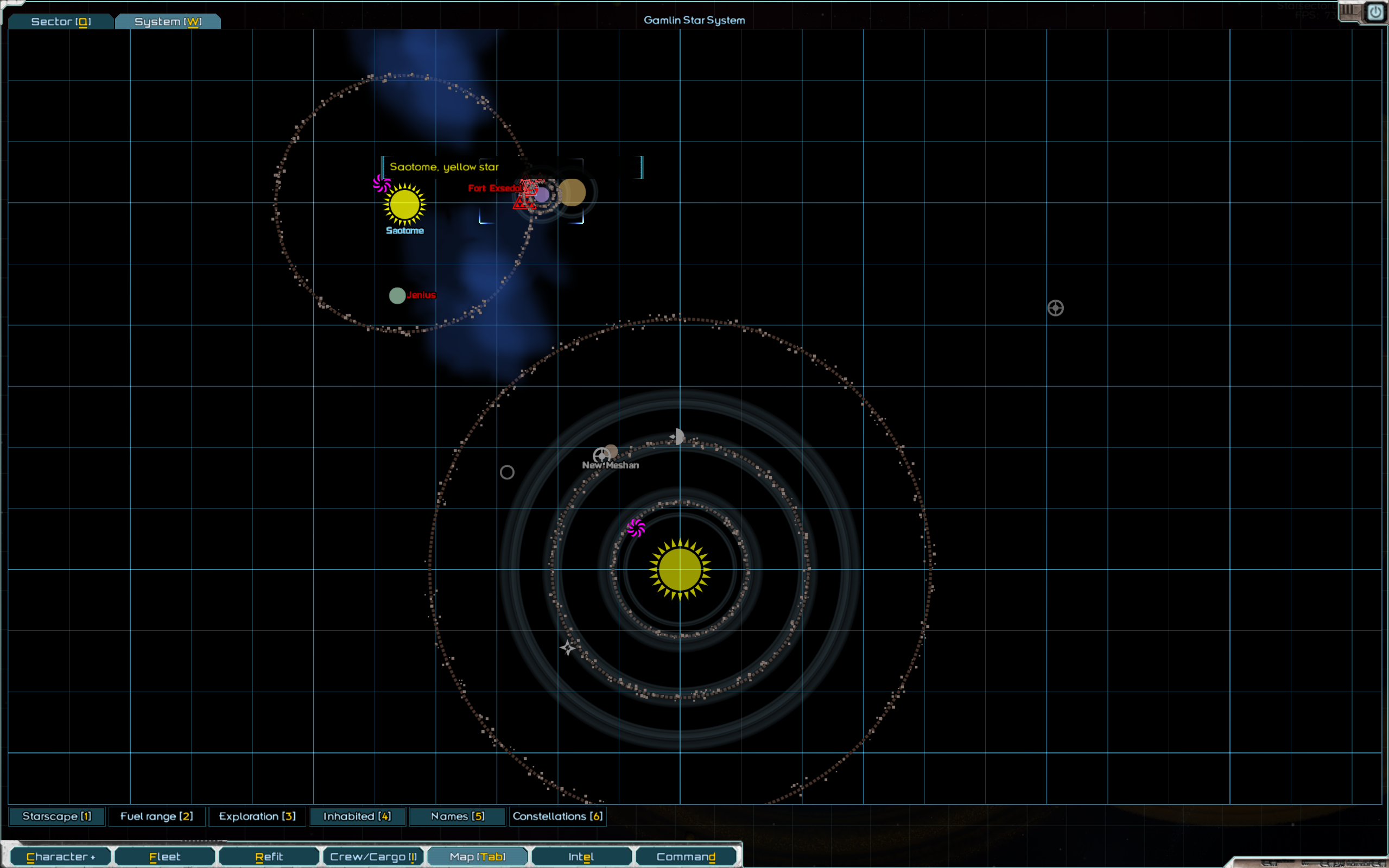Select the crosshair marker on the right
The height and width of the screenshot is (868, 1389).
point(1055,308)
